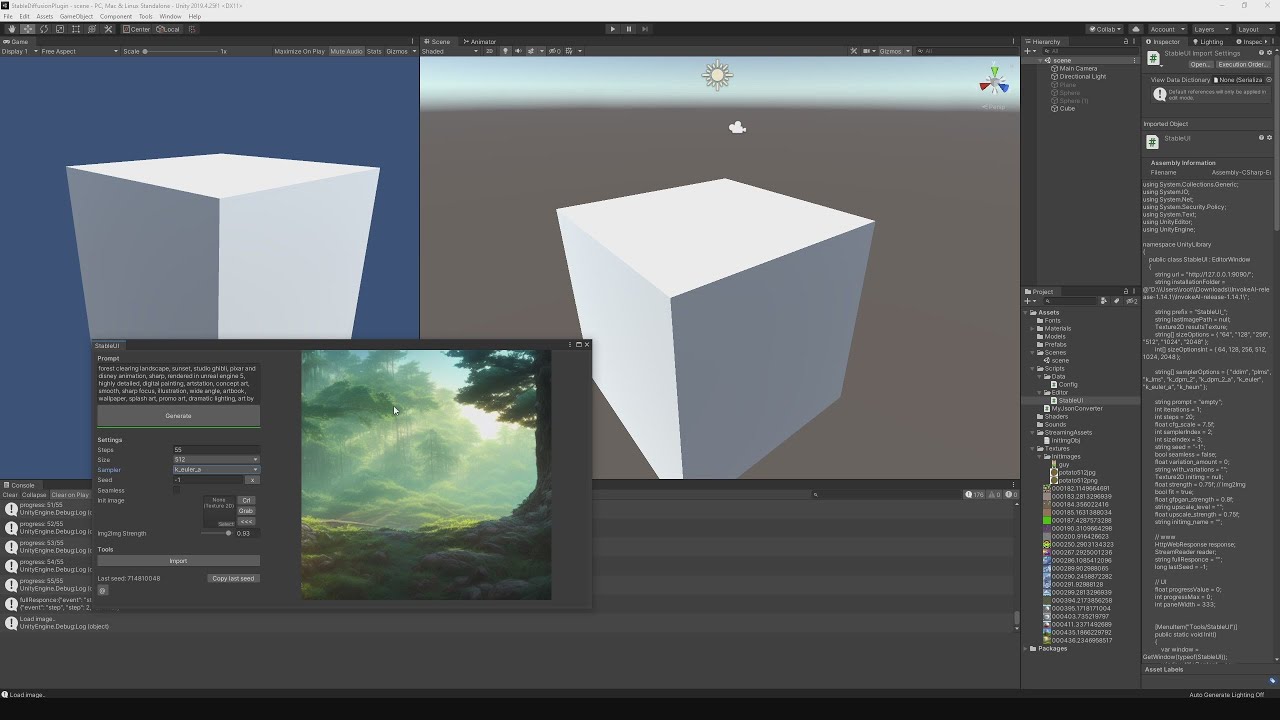Open the GameObject menu
This screenshot has height=720, width=1280.
76,16
